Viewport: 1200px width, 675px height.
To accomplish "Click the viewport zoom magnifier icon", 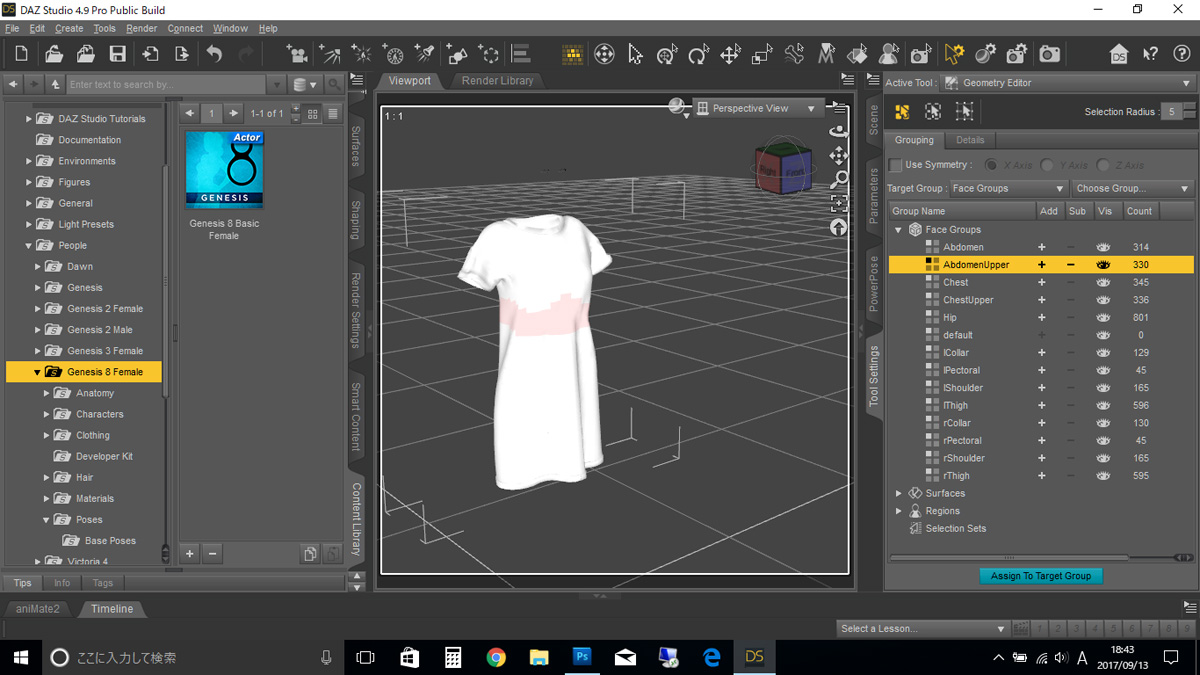I will click(839, 179).
